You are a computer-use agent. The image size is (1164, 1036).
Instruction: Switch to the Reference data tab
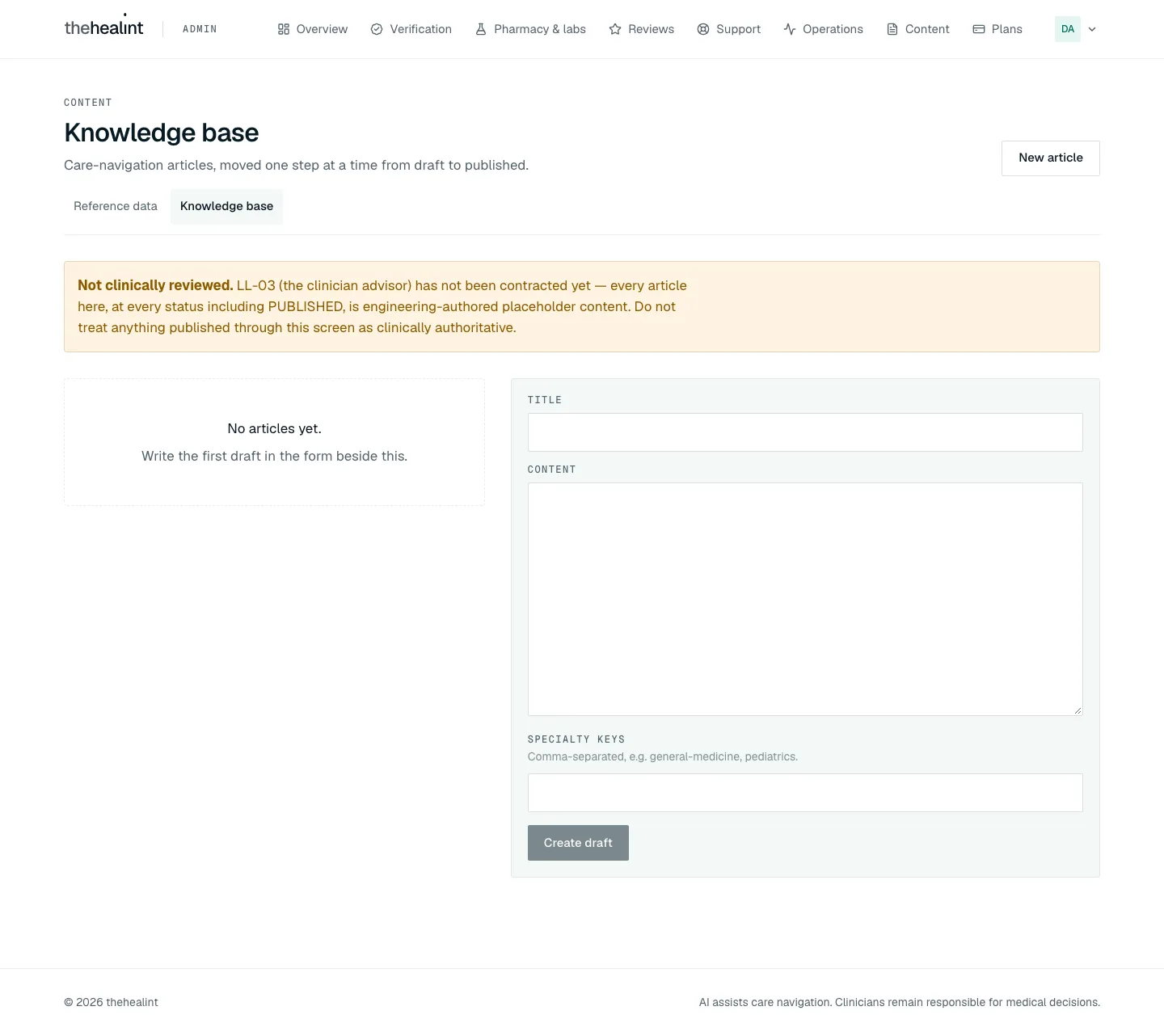click(116, 206)
